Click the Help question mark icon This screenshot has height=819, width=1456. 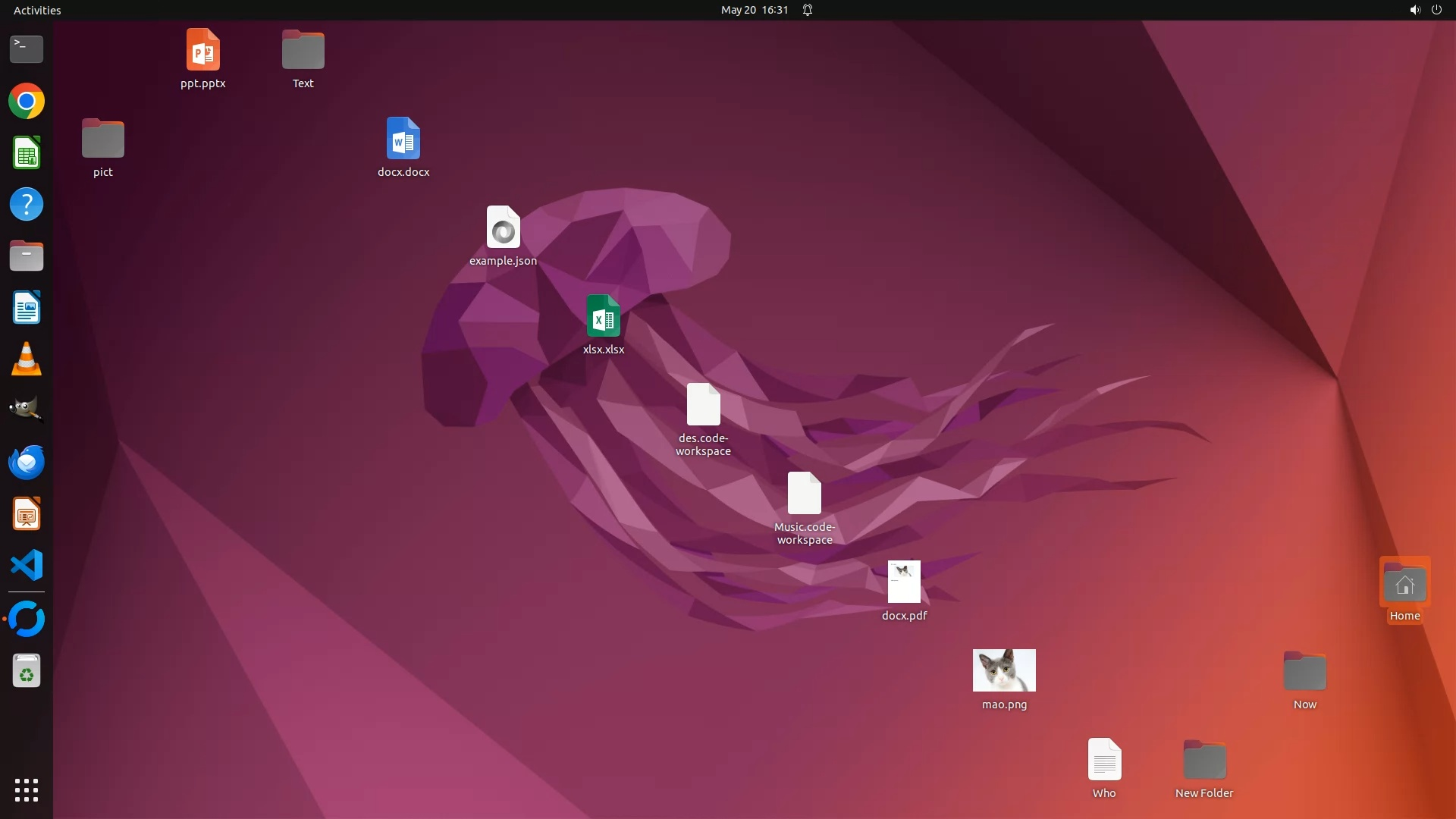point(27,205)
